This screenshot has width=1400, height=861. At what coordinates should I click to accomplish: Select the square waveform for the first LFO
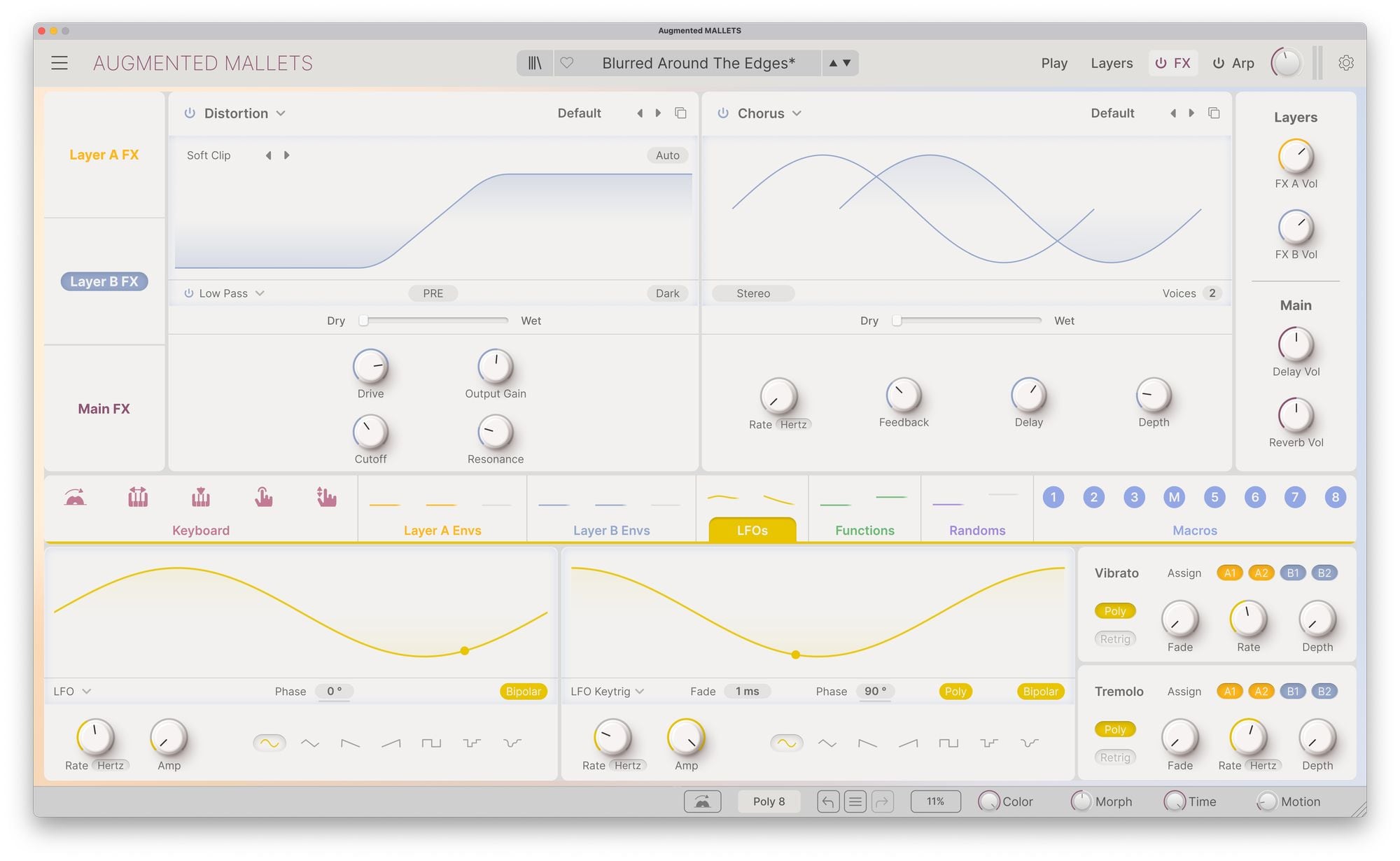[x=431, y=743]
